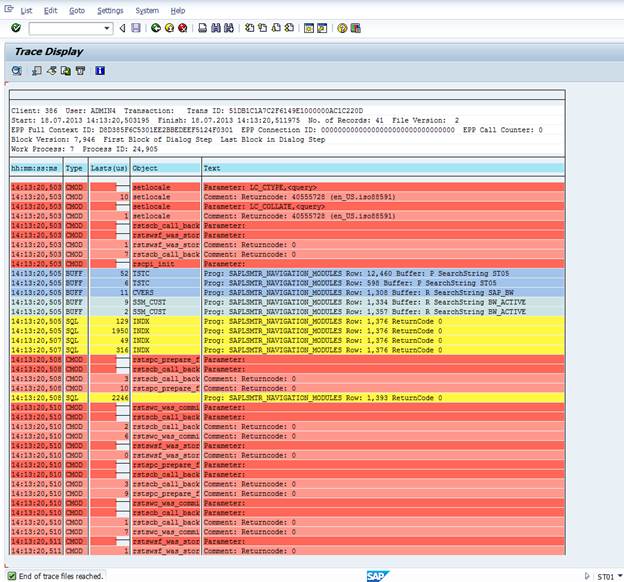624x582 pixels.
Task: Collapse the command field with triangle arrow
Action: point(123,28)
